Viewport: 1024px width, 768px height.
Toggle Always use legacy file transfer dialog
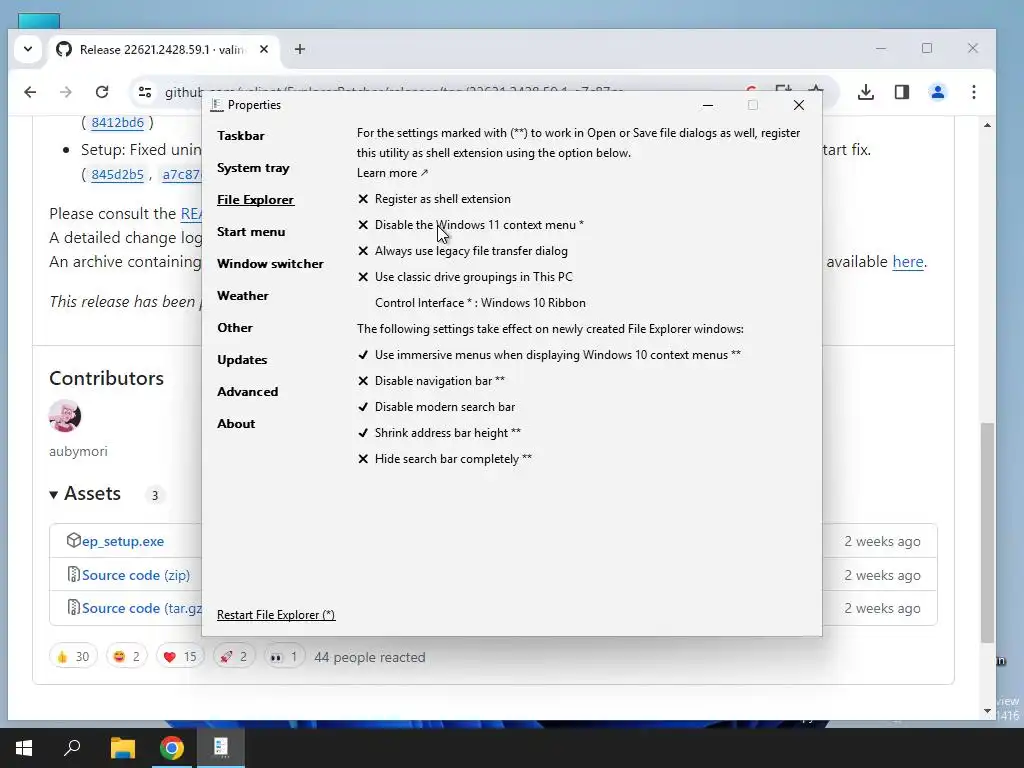click(462, 251)
